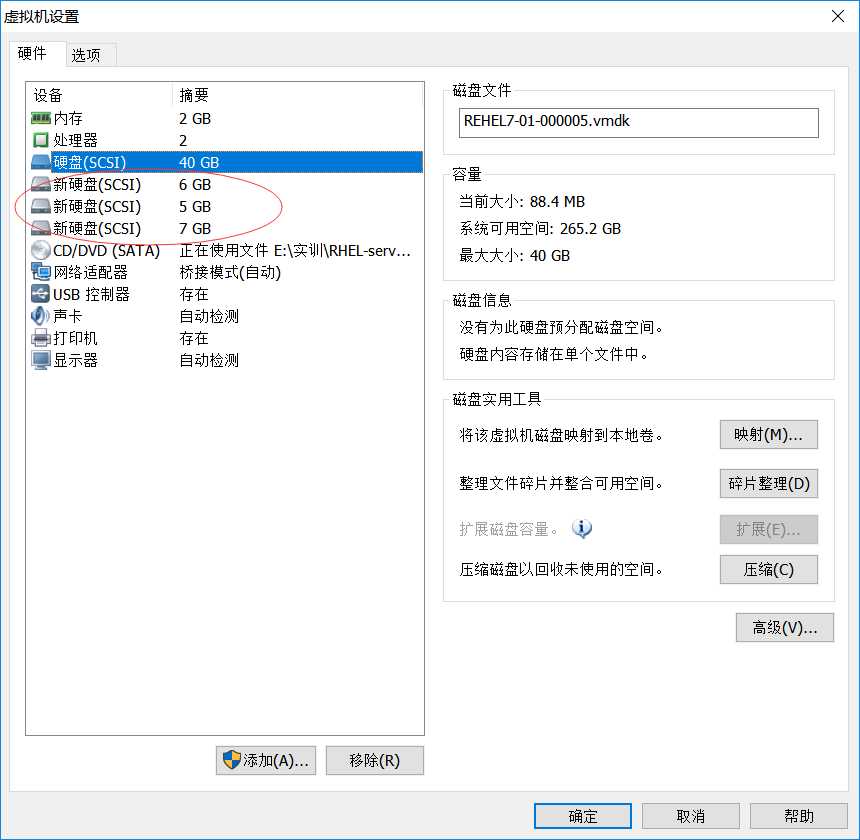Select CD/DVD (SATA) row label
Screen dimensions: 860x840
pyautogui.click(x=106, y=251)
